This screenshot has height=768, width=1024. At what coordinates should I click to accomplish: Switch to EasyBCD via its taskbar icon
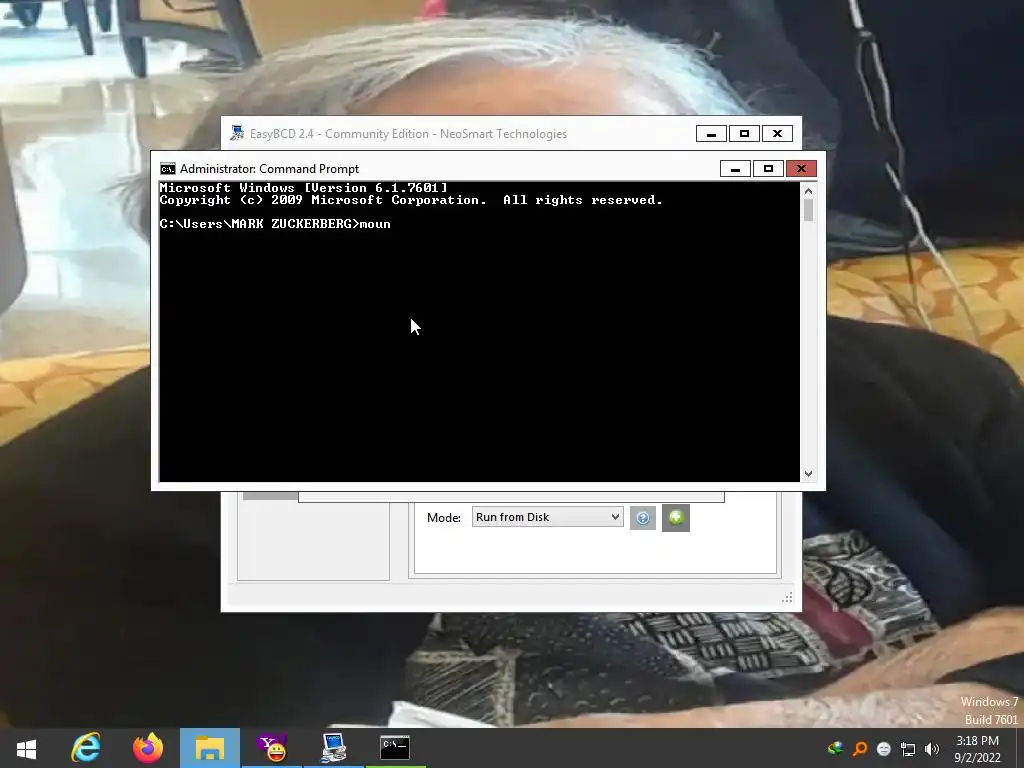(334, 748)
